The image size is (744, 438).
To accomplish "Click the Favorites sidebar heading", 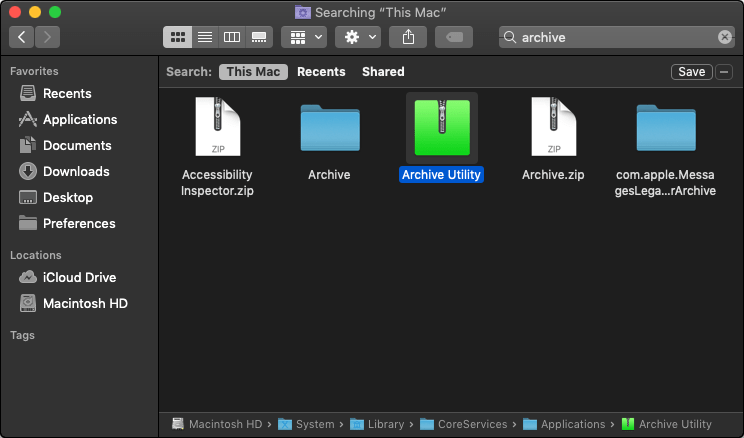I will click(34, 71).
